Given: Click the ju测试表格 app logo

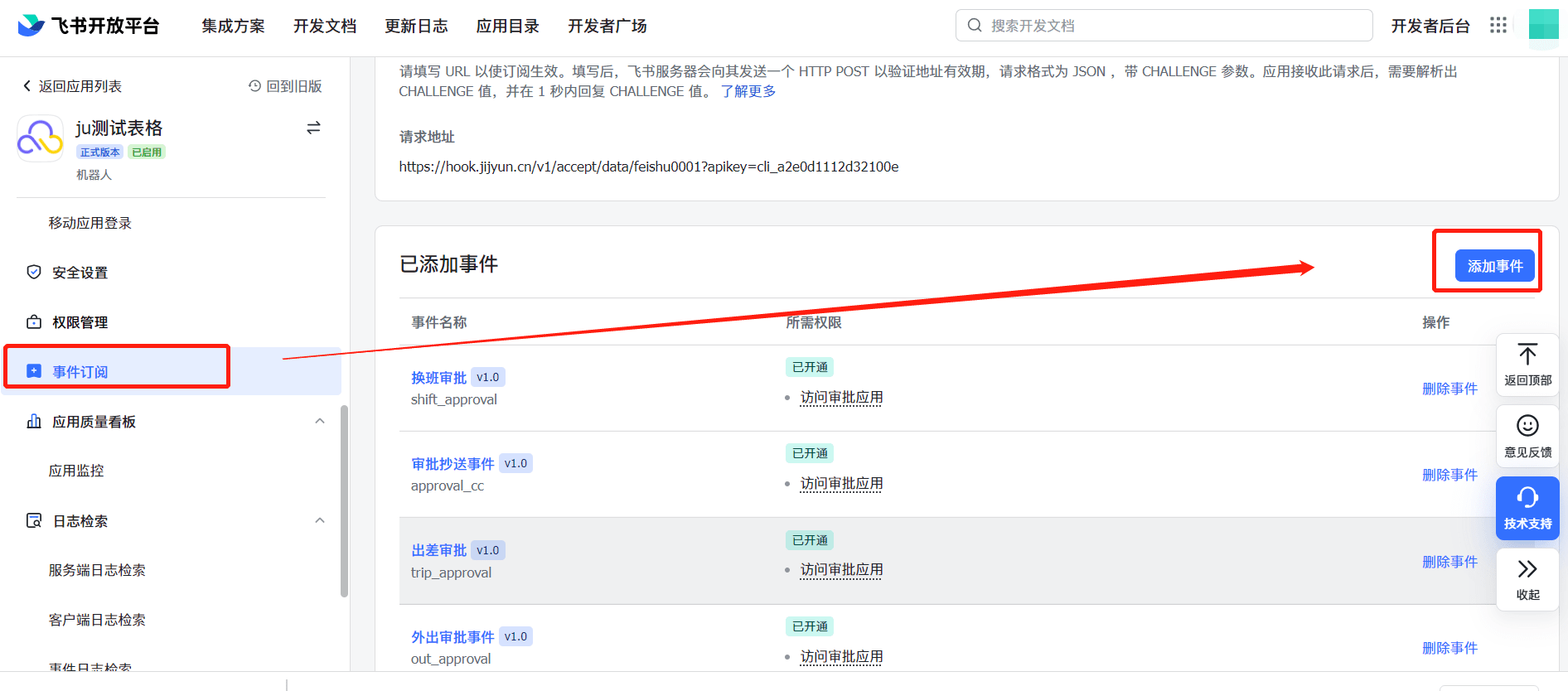Looking at the screenshot, I should (x=40, y=138).
